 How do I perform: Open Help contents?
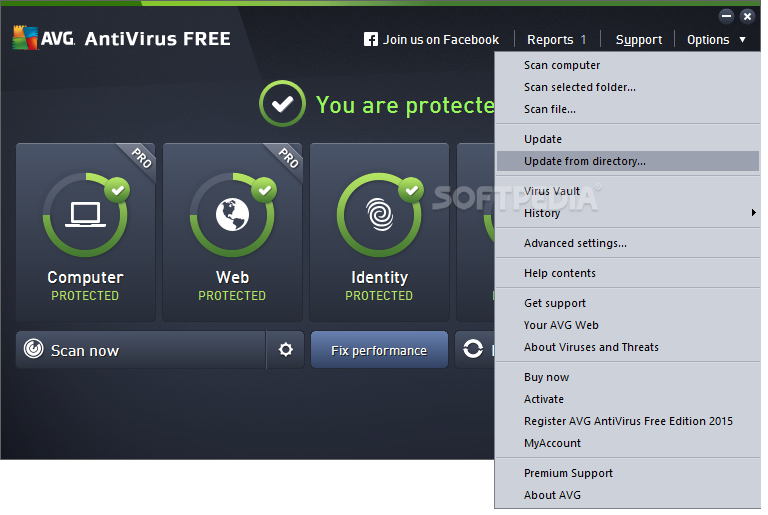tap(627, 273)
